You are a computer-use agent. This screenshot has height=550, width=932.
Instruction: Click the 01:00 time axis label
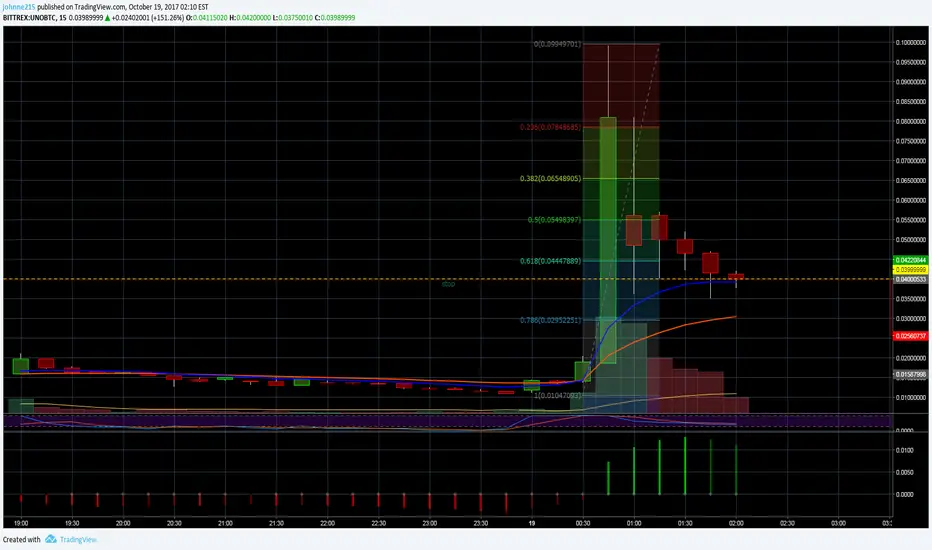(634, 523)
